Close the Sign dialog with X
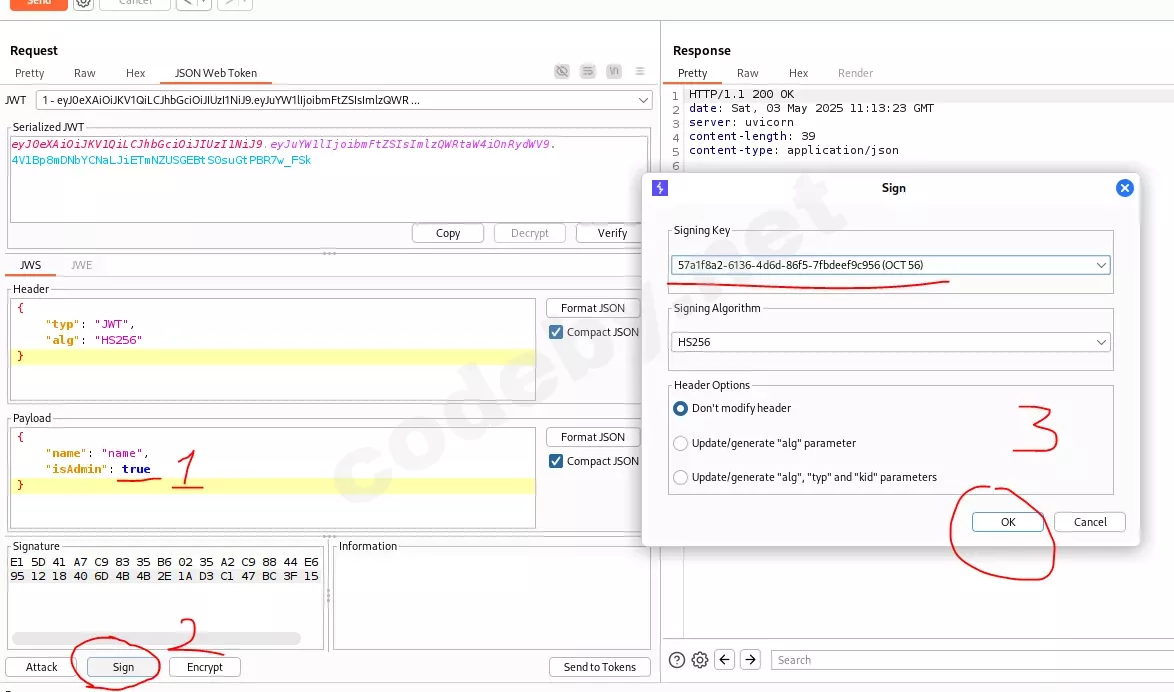1174x692 pixels. coord(1125,188)
